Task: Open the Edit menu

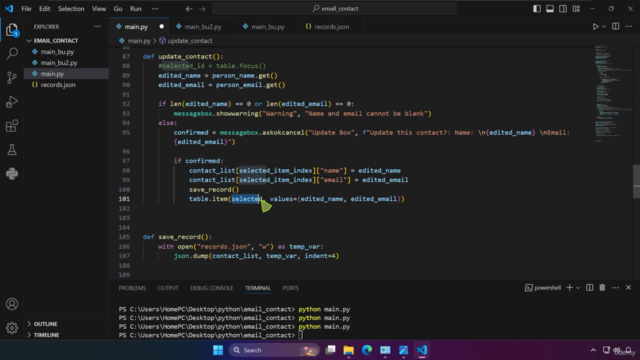Action: [44, 9]
